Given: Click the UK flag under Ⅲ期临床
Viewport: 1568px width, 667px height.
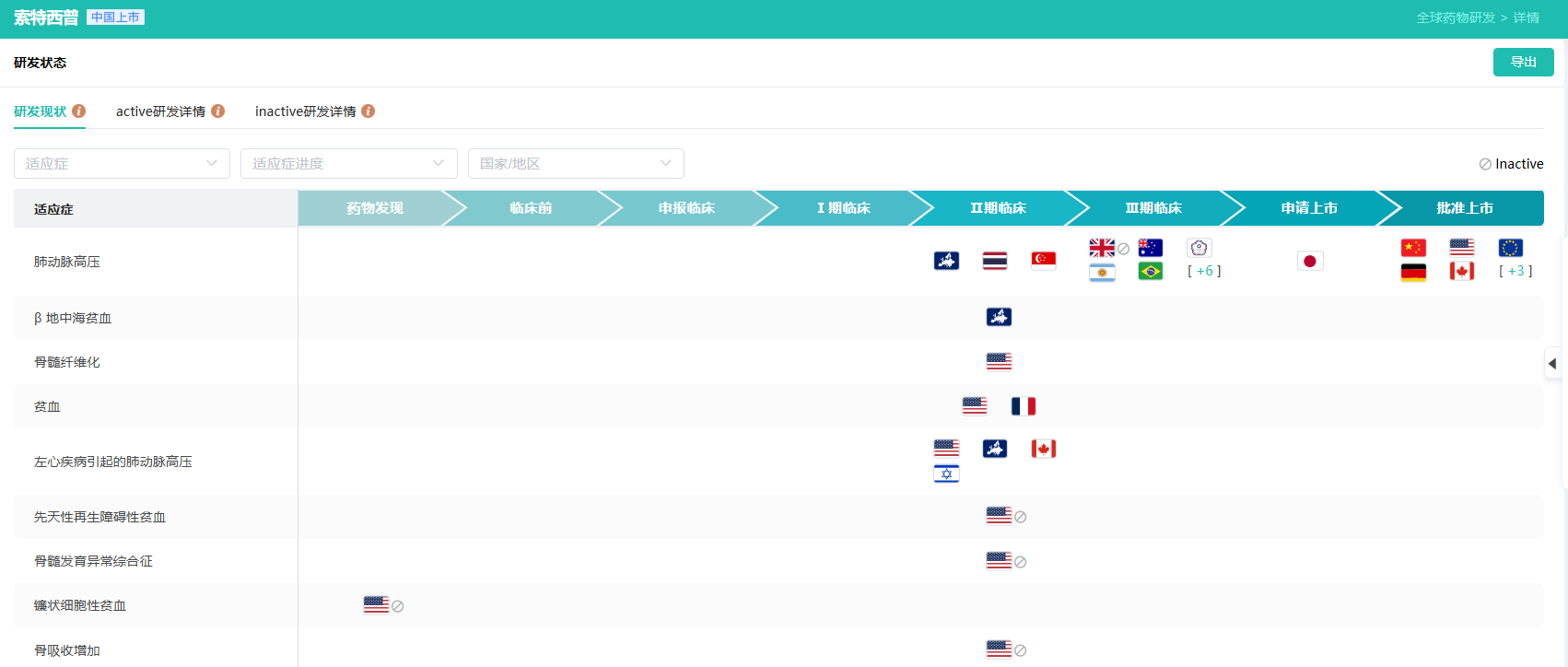Looking at the screenshot, I should pos(1102,248).
